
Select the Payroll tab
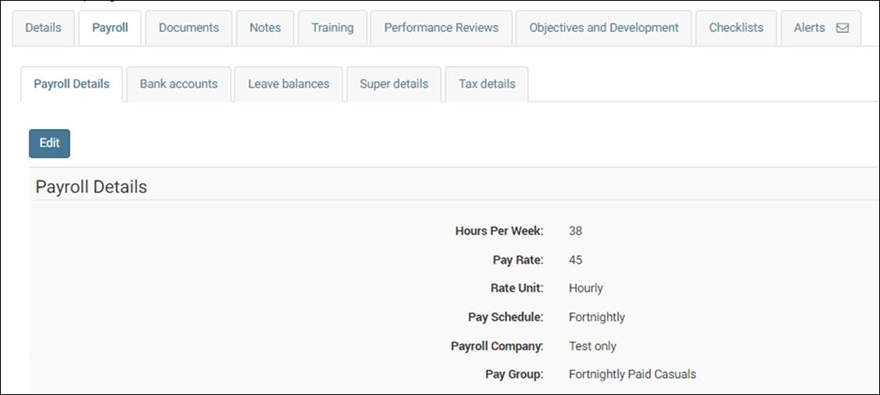(110, 28)
